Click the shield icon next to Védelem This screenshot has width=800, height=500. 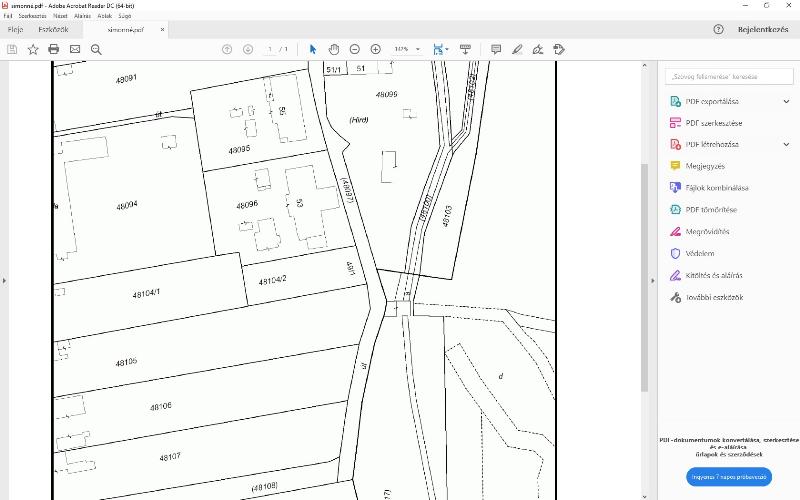675,253
